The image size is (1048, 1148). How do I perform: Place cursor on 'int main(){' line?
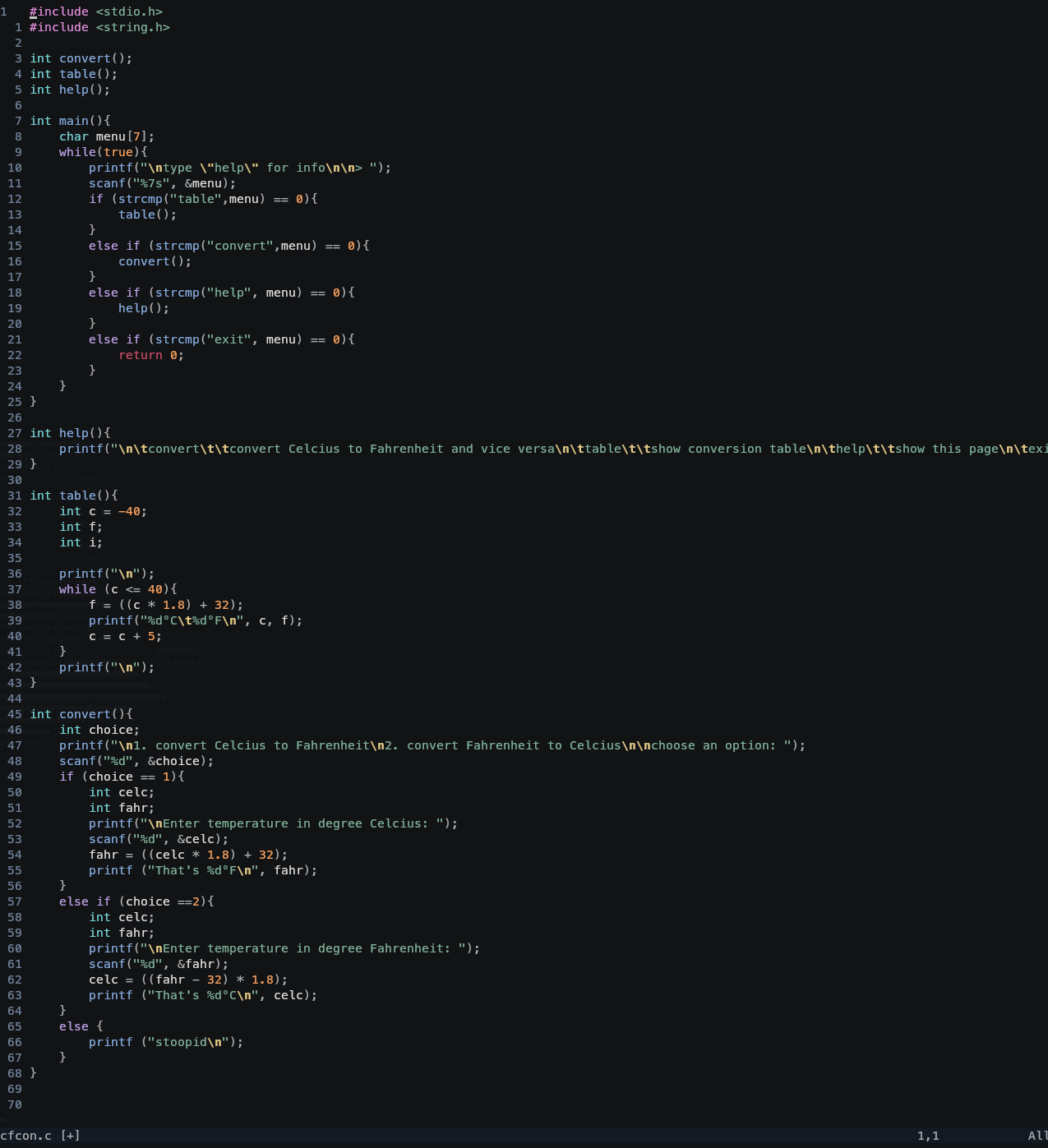pyautogui.click(x=70, y=121)
